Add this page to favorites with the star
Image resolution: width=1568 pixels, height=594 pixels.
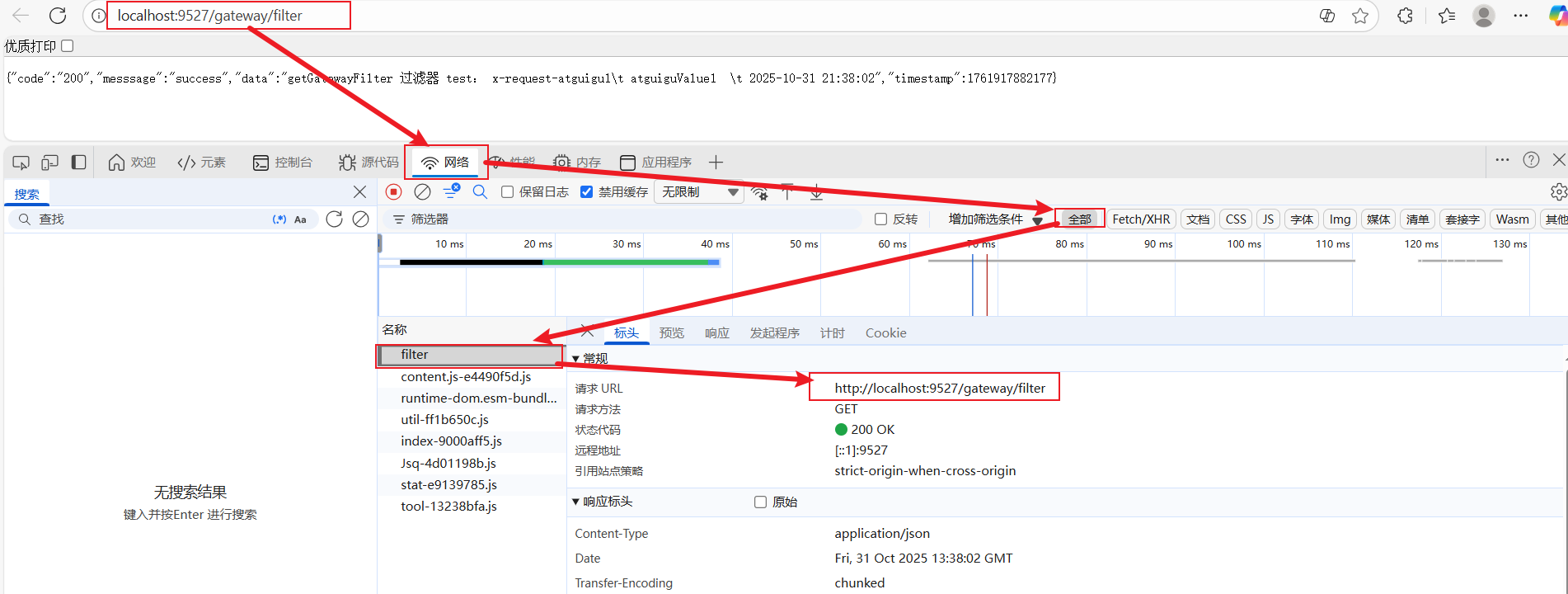[x=1360, y=16]
